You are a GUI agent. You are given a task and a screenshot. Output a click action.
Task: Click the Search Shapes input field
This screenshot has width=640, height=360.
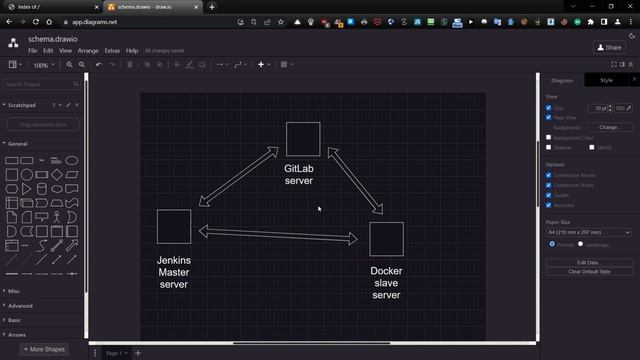[42, 84]
